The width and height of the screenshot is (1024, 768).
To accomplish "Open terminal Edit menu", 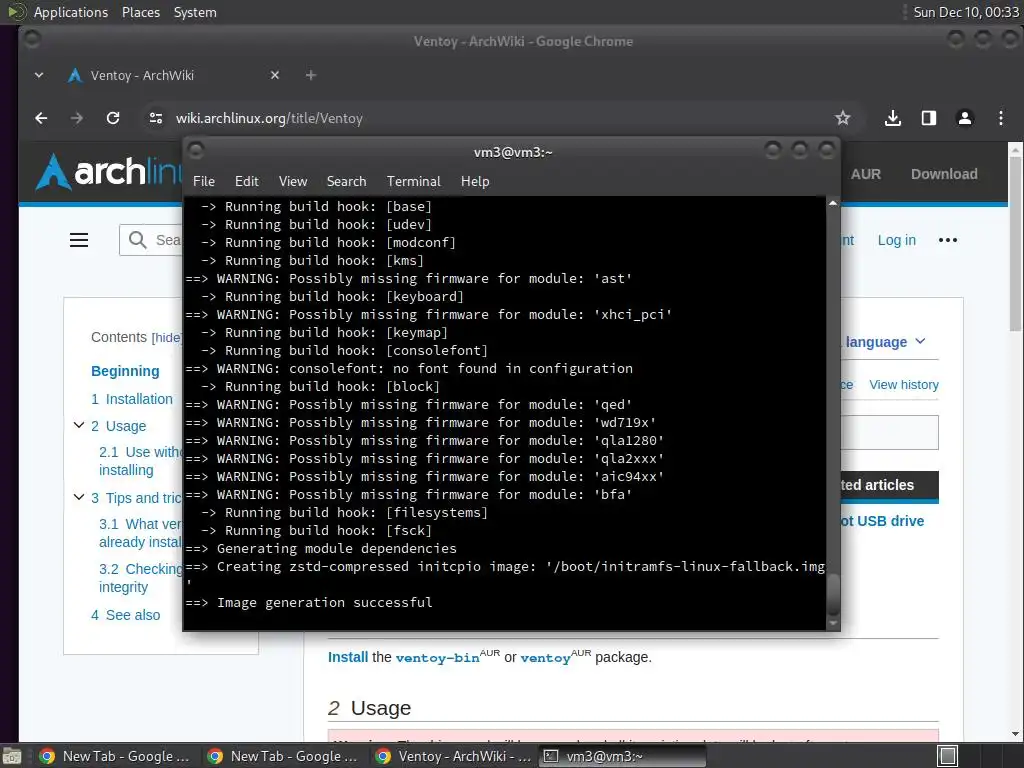I will [x=247, y=182].
